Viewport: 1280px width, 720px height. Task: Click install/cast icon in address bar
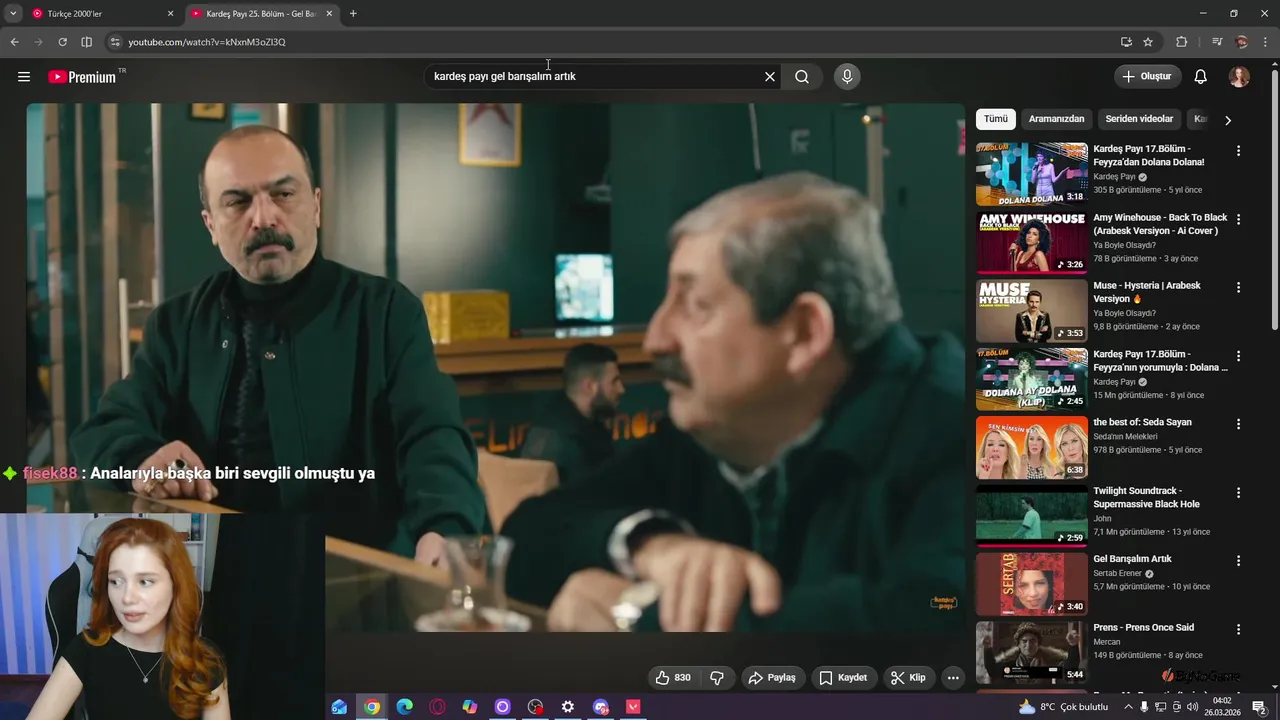pos(1126,42)
